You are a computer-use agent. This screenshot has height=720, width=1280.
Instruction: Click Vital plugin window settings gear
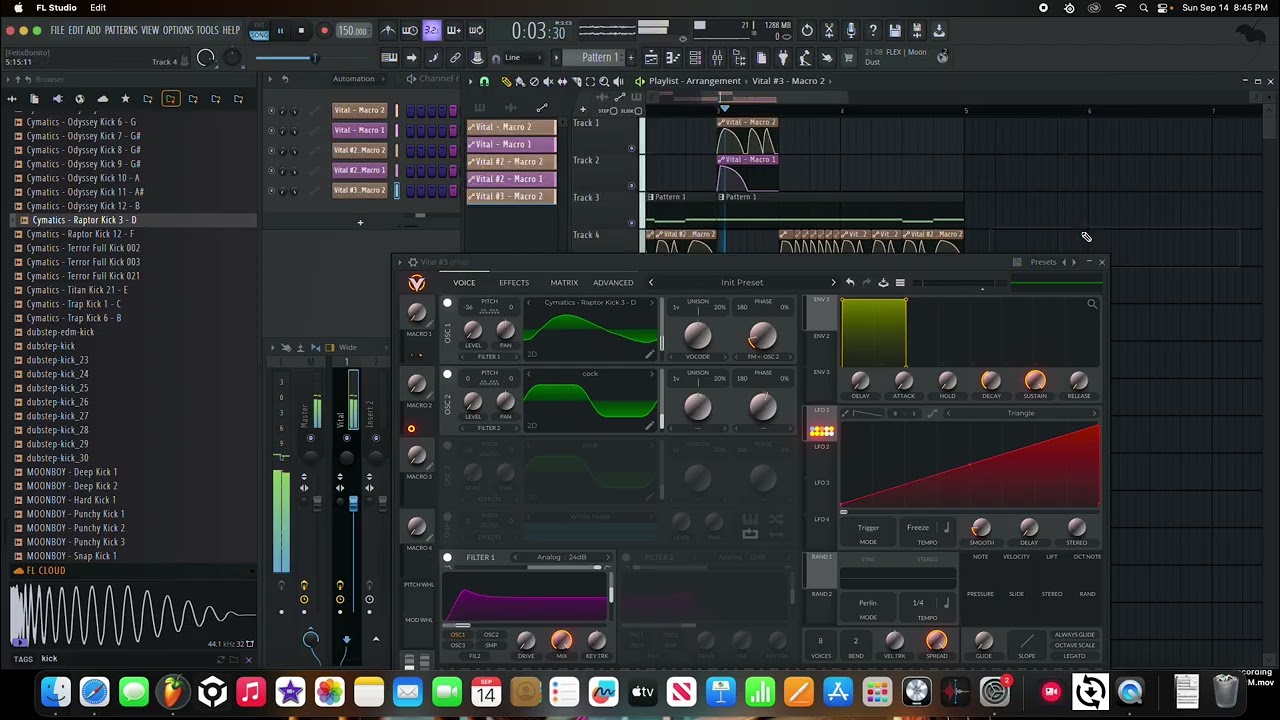click(x=413, y=262)
